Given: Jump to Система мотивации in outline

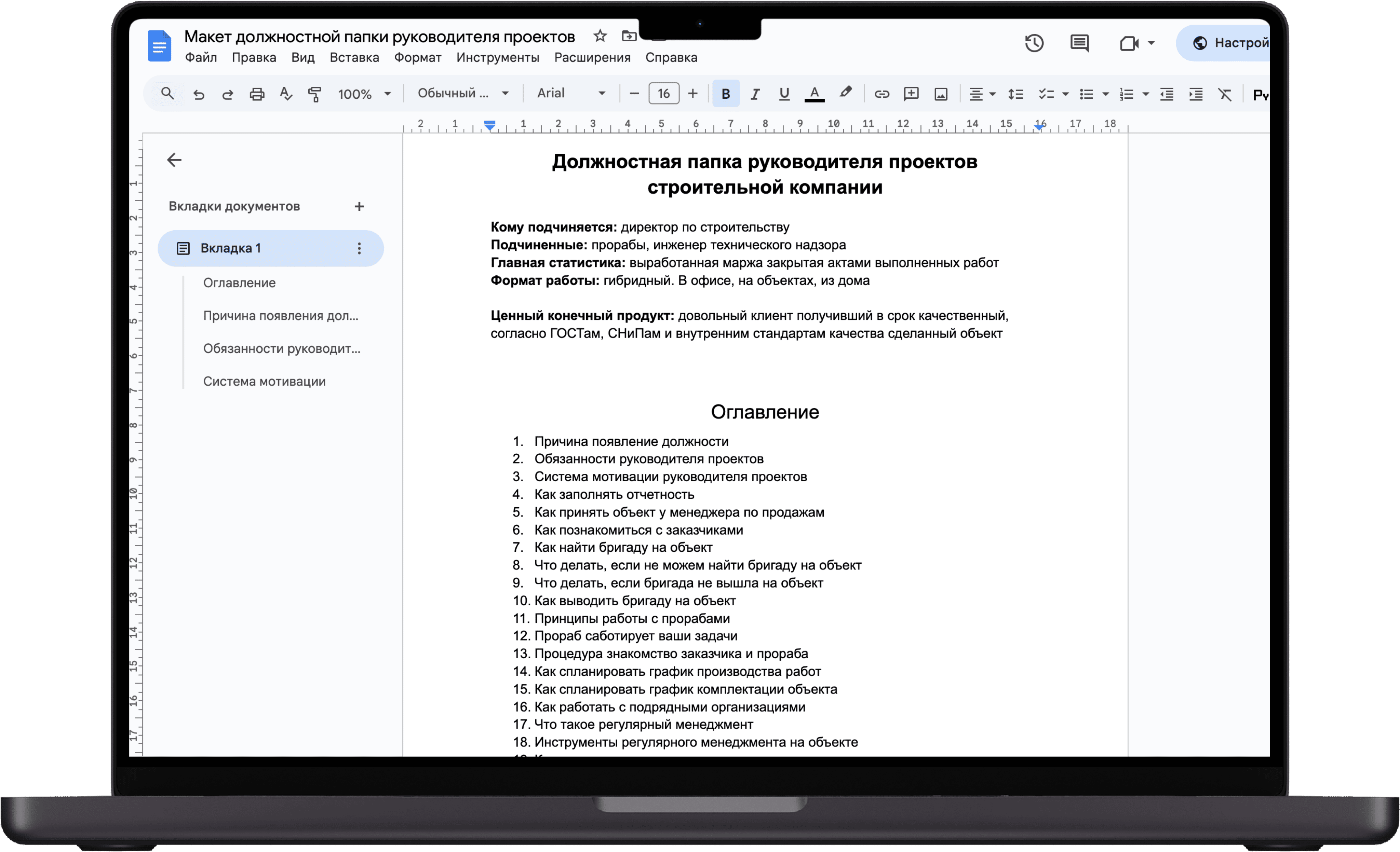Looking at the screenshot, I should (x=264, y=381).
